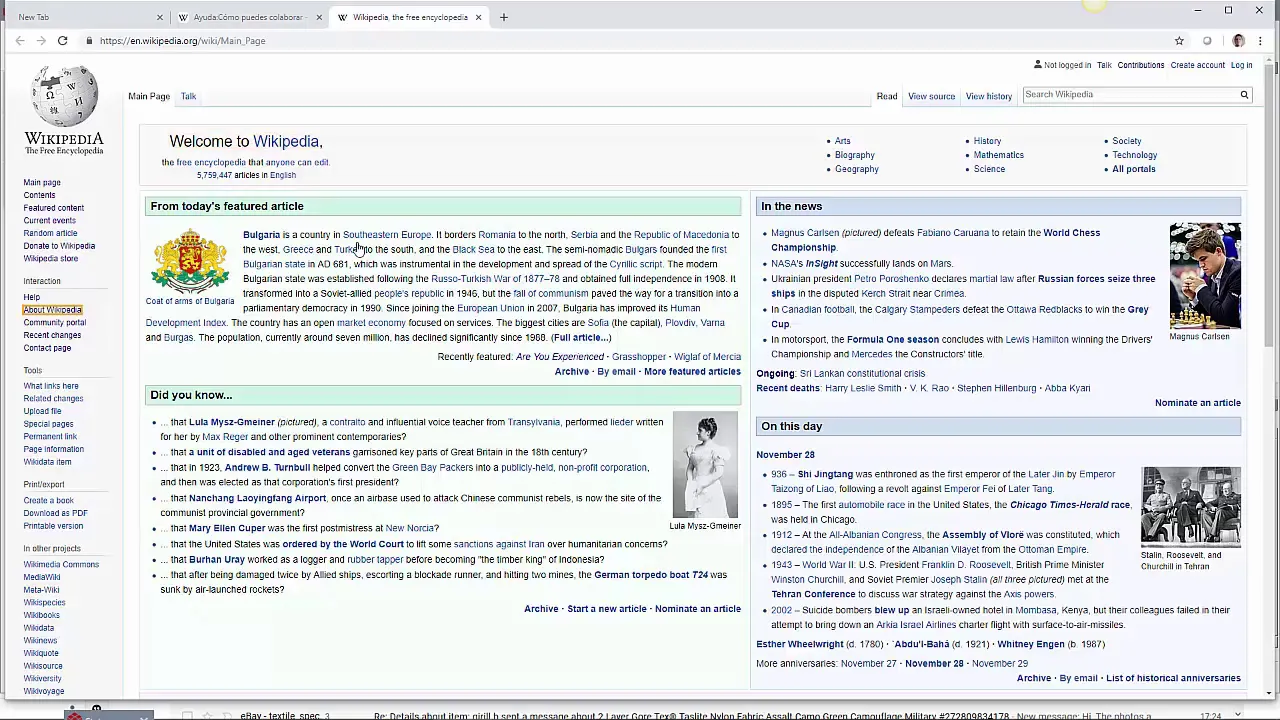Open the Printable version link
This screenshot has width=1280, height=720.
pyautogui.click(x=53, y=526)
